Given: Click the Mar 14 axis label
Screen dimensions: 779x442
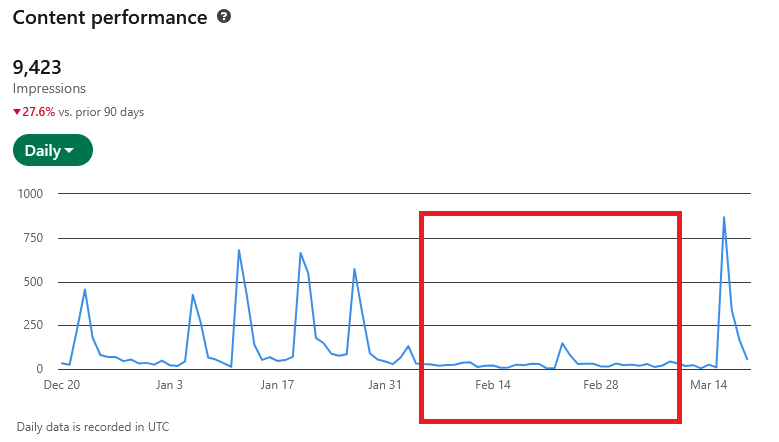Looking at the screenshot, I should pyautogui.click(x=708, y=385).
